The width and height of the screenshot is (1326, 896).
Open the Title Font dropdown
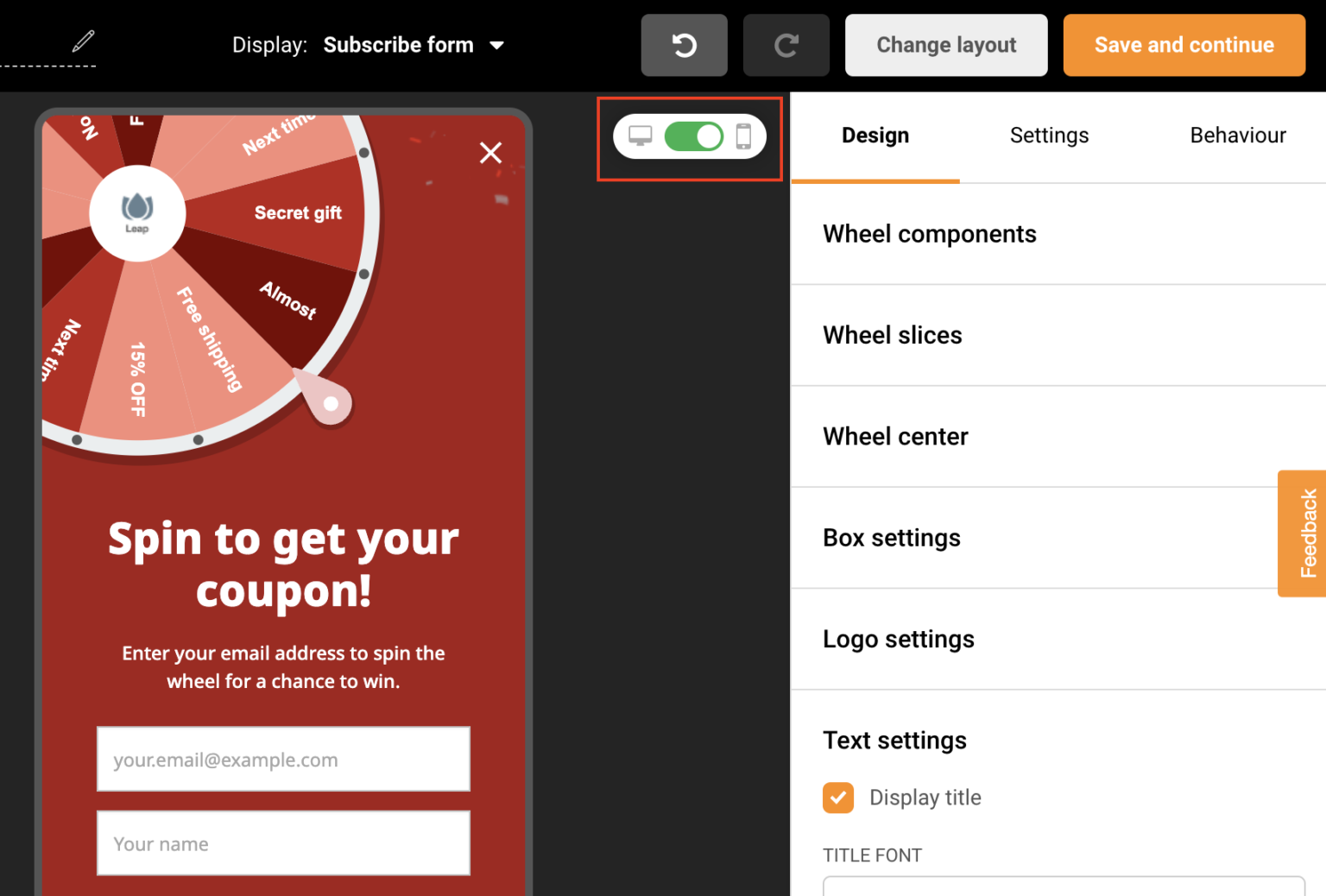click(1064, 889)
